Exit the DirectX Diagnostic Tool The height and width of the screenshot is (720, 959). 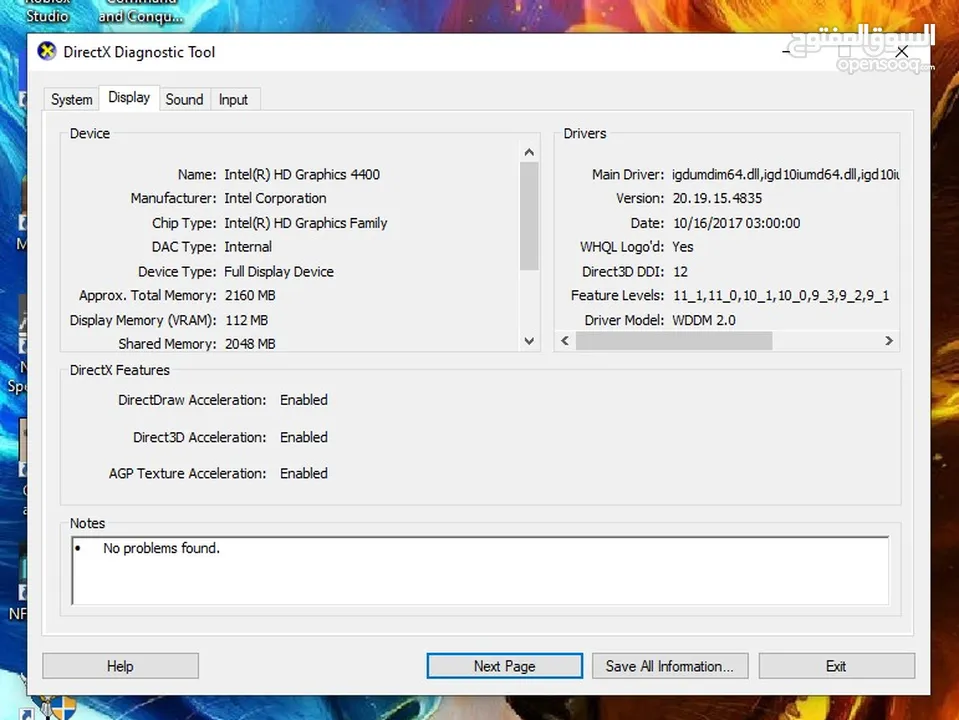837,666
